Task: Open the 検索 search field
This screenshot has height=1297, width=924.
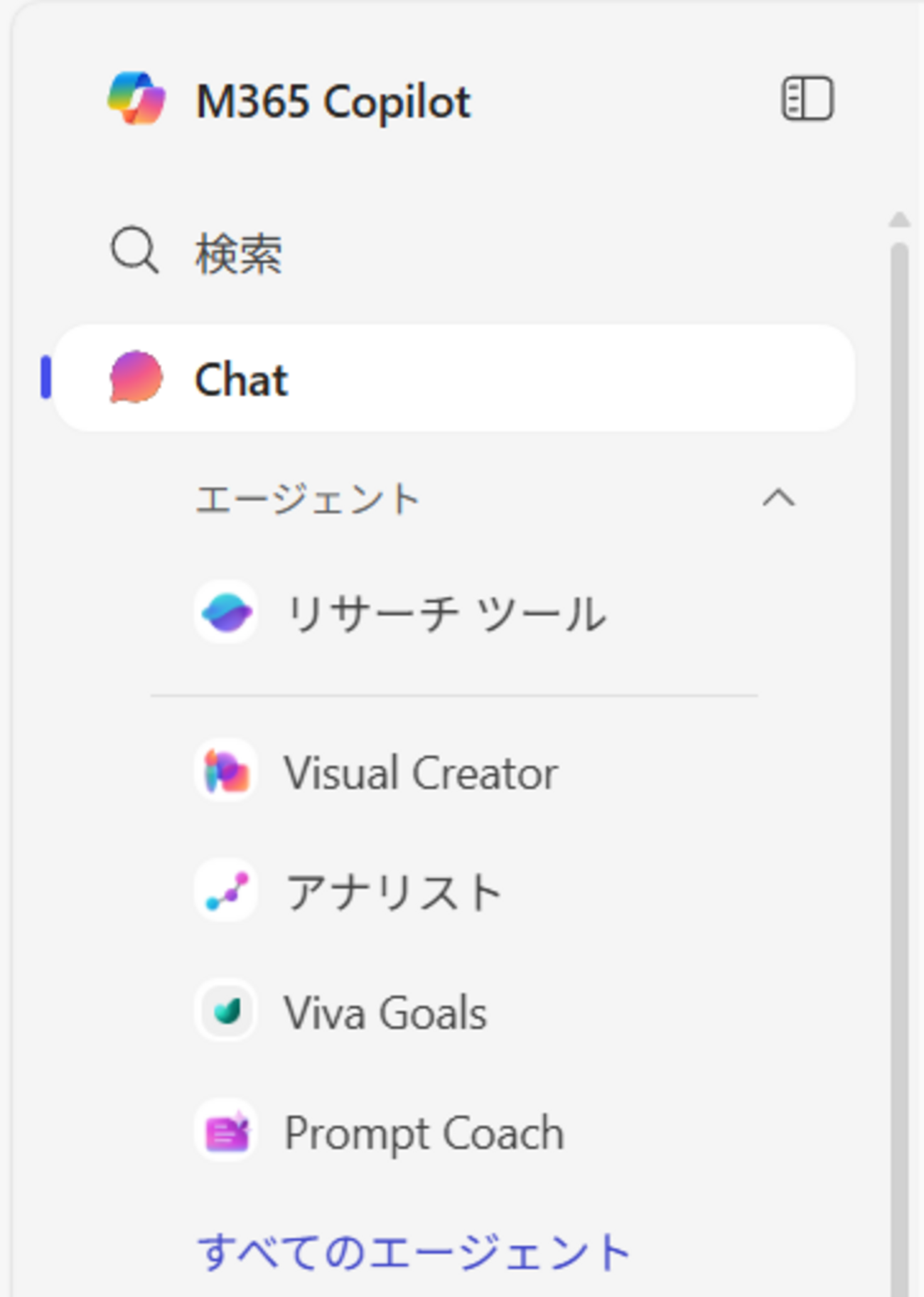Action: coord(240,254)
